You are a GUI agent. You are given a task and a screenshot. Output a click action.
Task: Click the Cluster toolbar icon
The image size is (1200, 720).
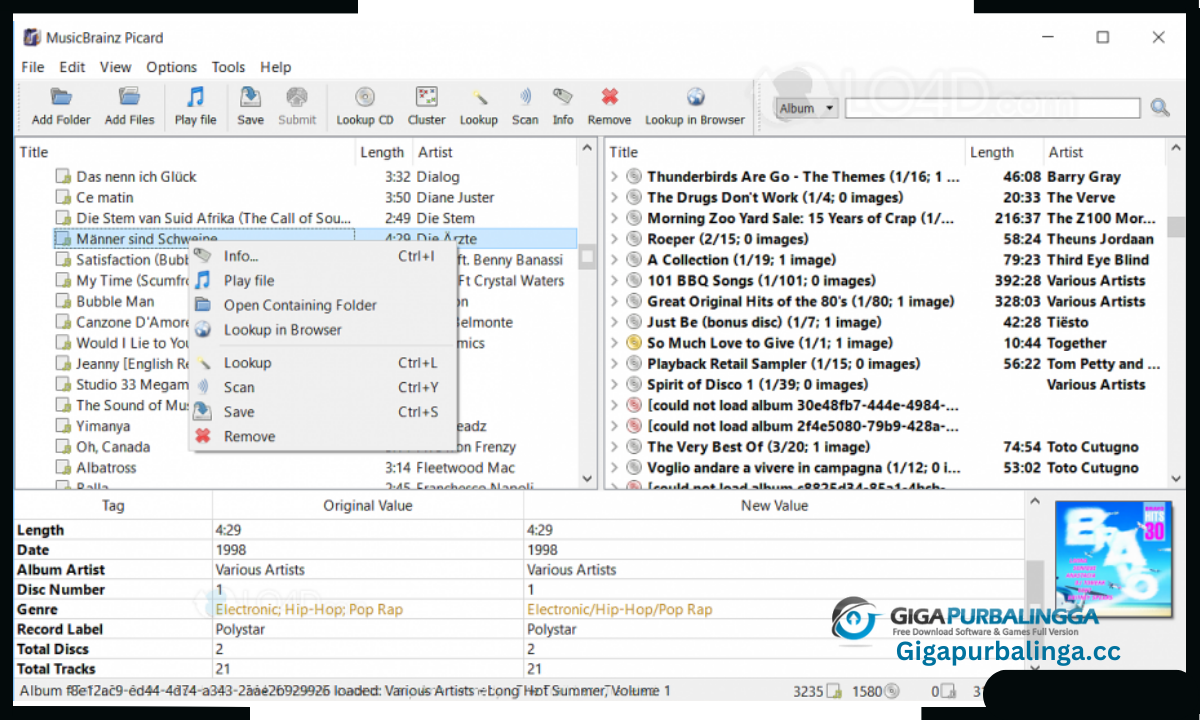[427, 97]
